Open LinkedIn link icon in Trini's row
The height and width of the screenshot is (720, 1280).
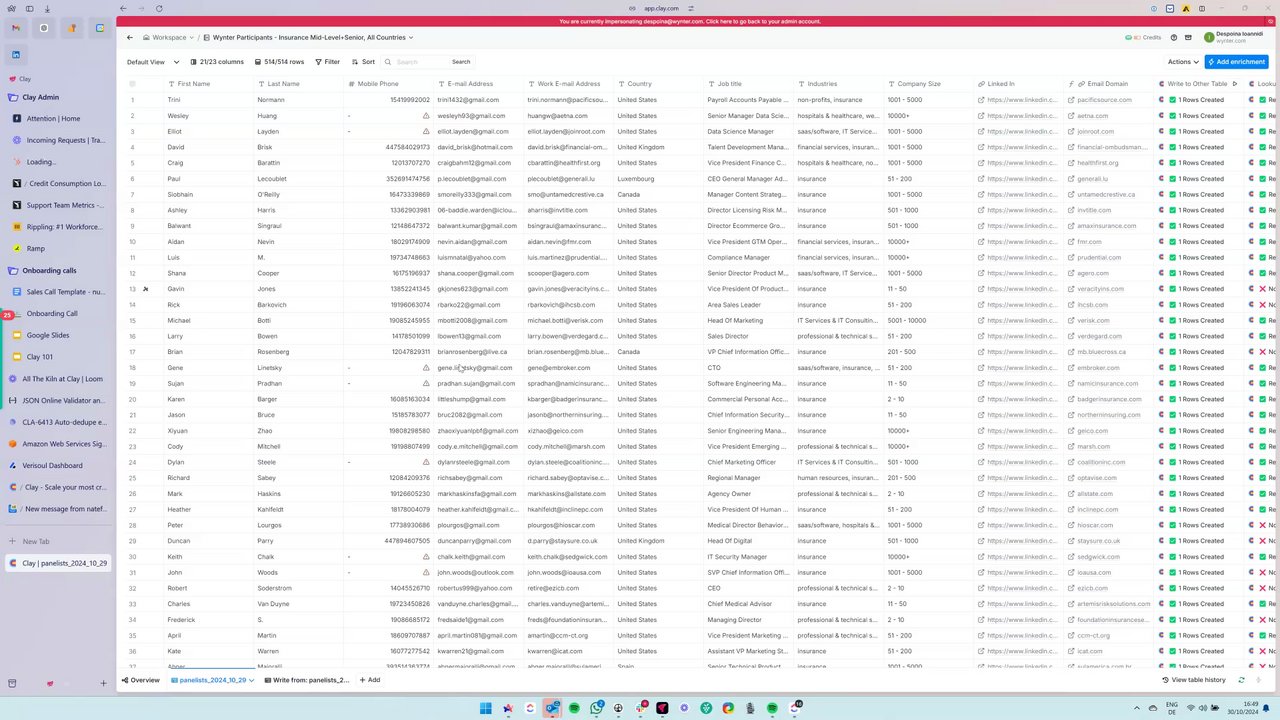coord(981,100)
